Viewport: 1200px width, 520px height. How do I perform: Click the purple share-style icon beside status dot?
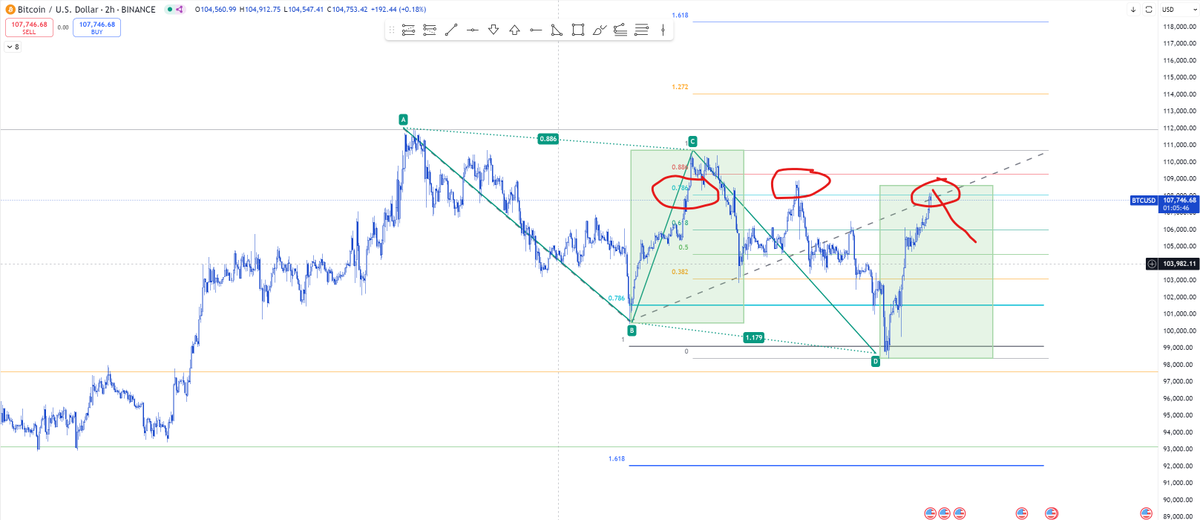(179, 9)
